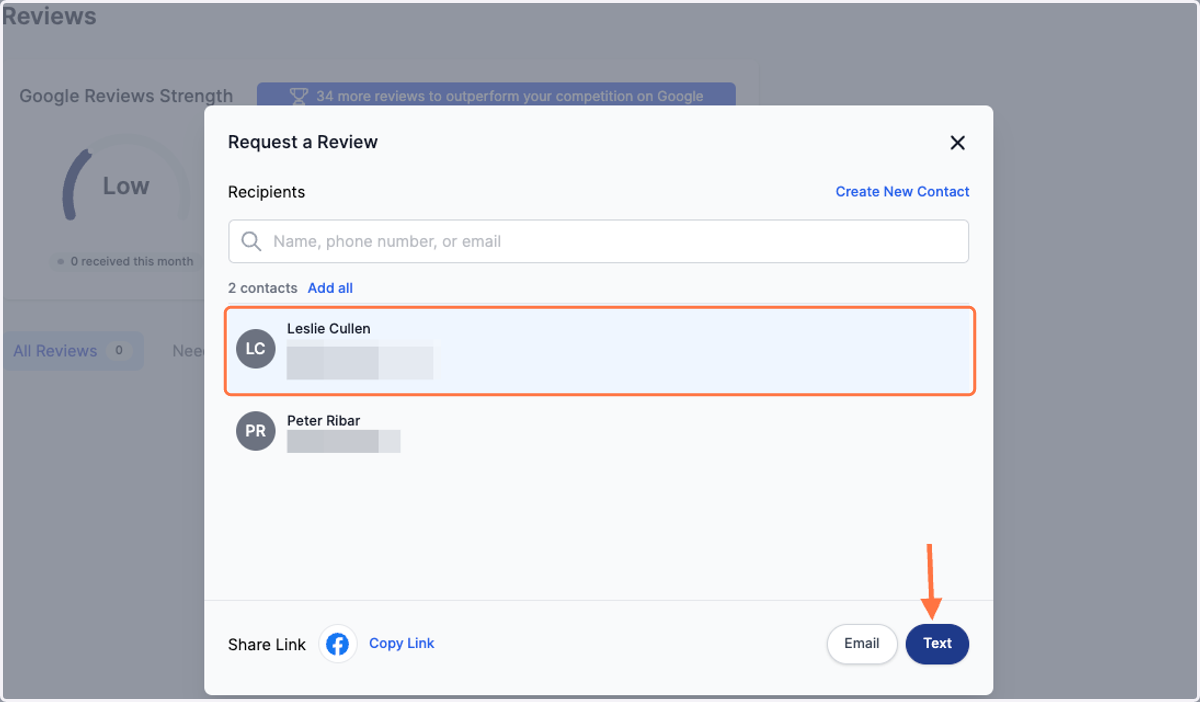
Task: Open Create New Contact link
Action: point(902,192)
